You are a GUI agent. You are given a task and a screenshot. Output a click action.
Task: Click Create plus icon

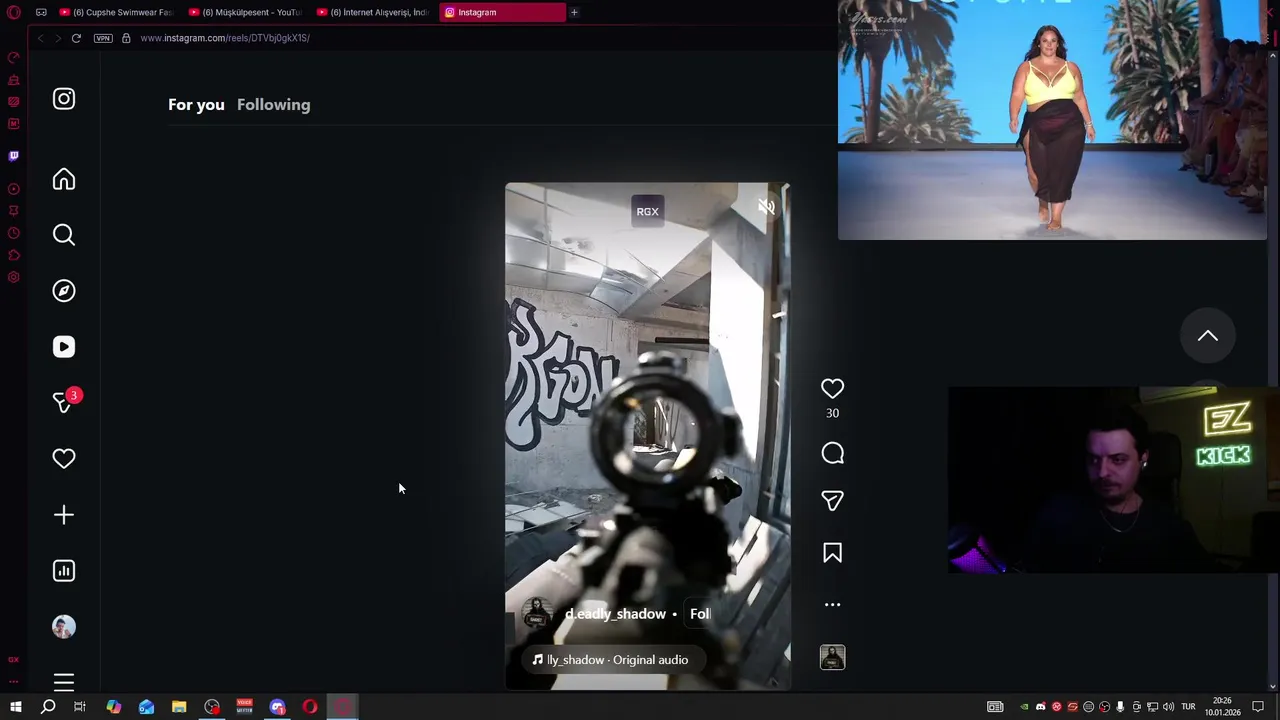click(x=64, y=515)
